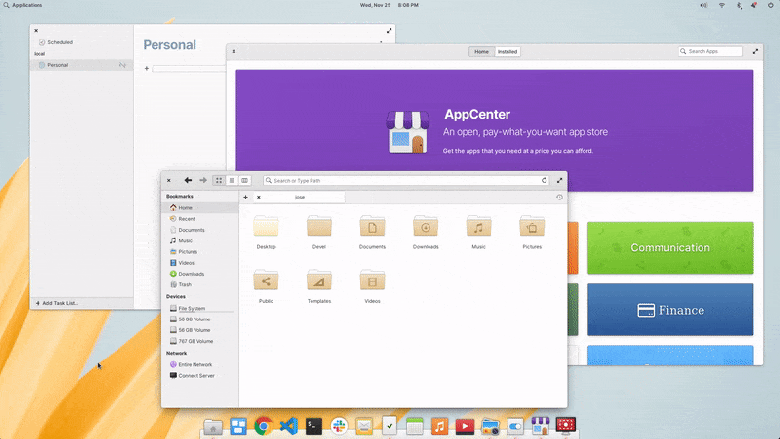Switch Files to grid icon view
This screenshot has width=780, height=439.
[219, 180]
